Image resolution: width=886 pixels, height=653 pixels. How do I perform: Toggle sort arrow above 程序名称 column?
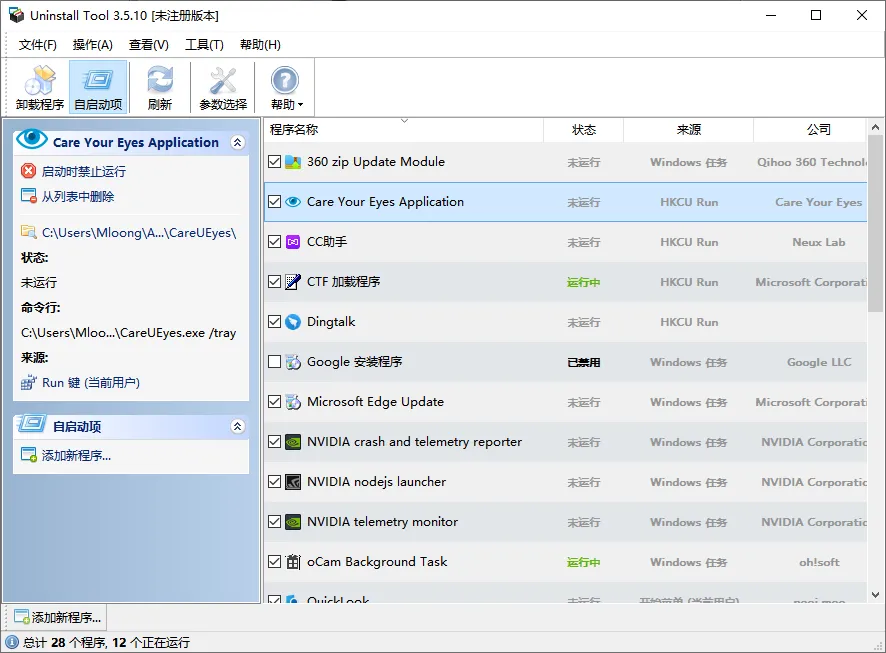pos(405,121)
